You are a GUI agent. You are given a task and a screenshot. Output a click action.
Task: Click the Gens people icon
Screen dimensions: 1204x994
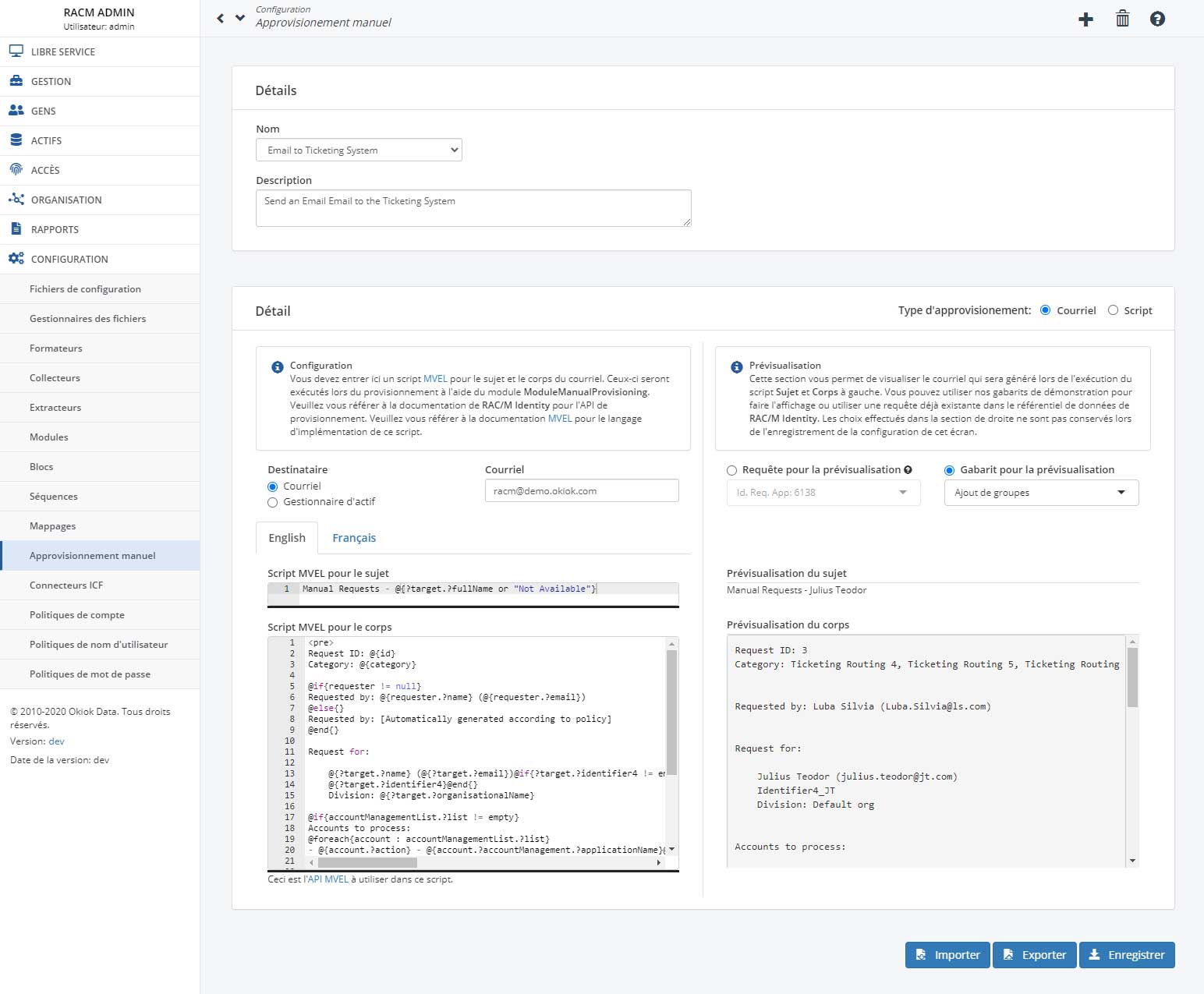click(x=16, y=111)
